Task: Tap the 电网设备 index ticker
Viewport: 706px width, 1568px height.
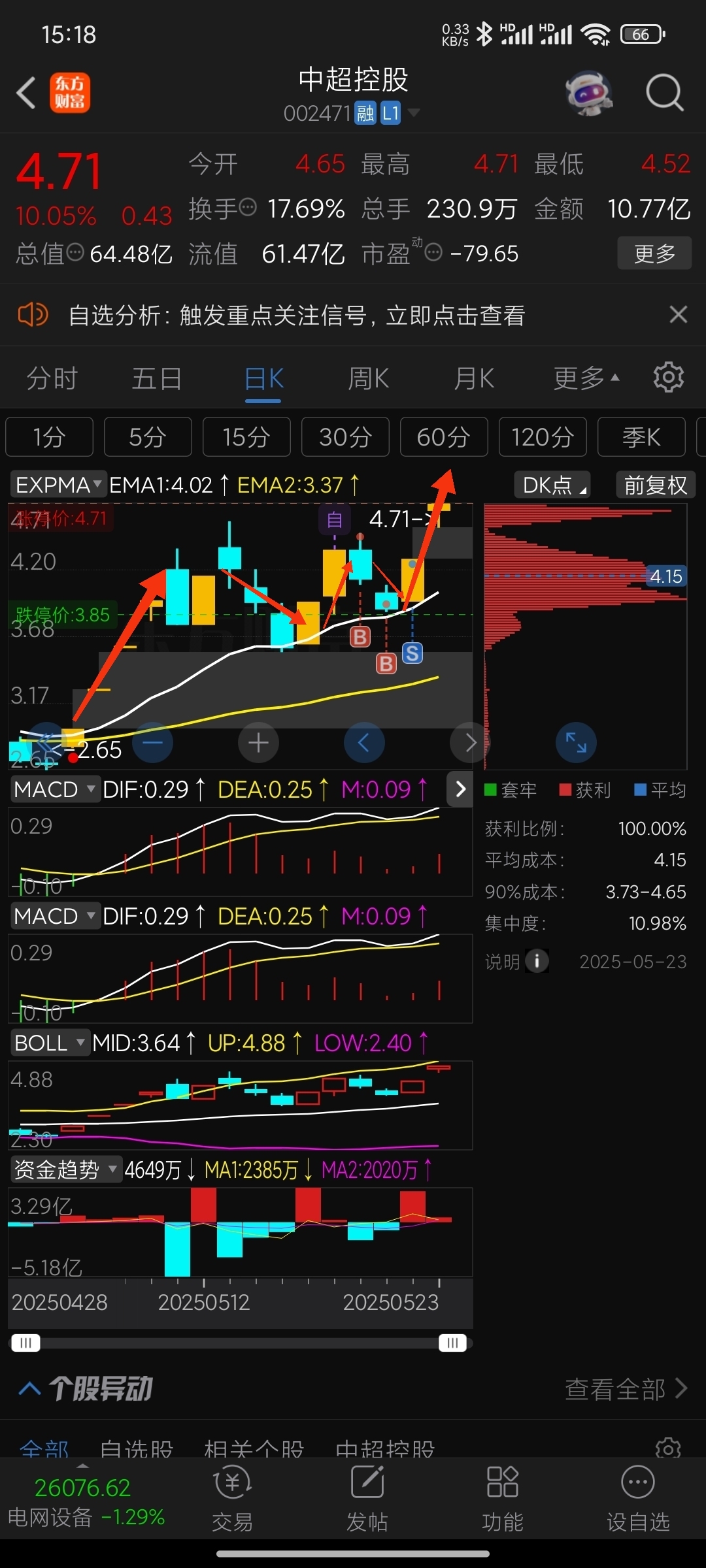Action: click(86, 1502)
